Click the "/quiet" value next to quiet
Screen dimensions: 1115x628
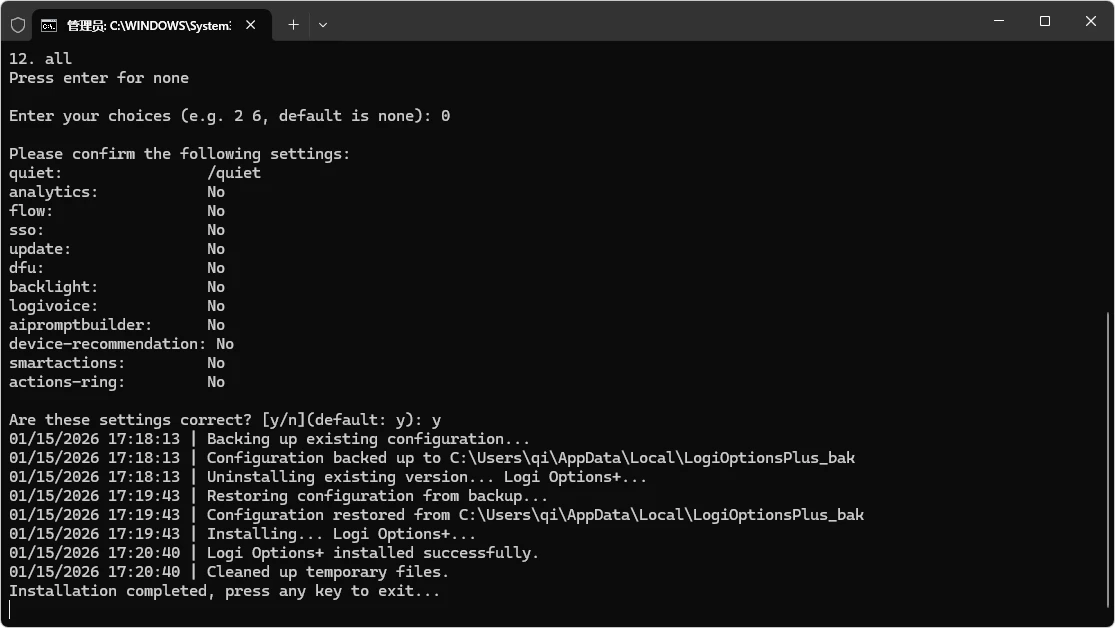tap(234, 173)
